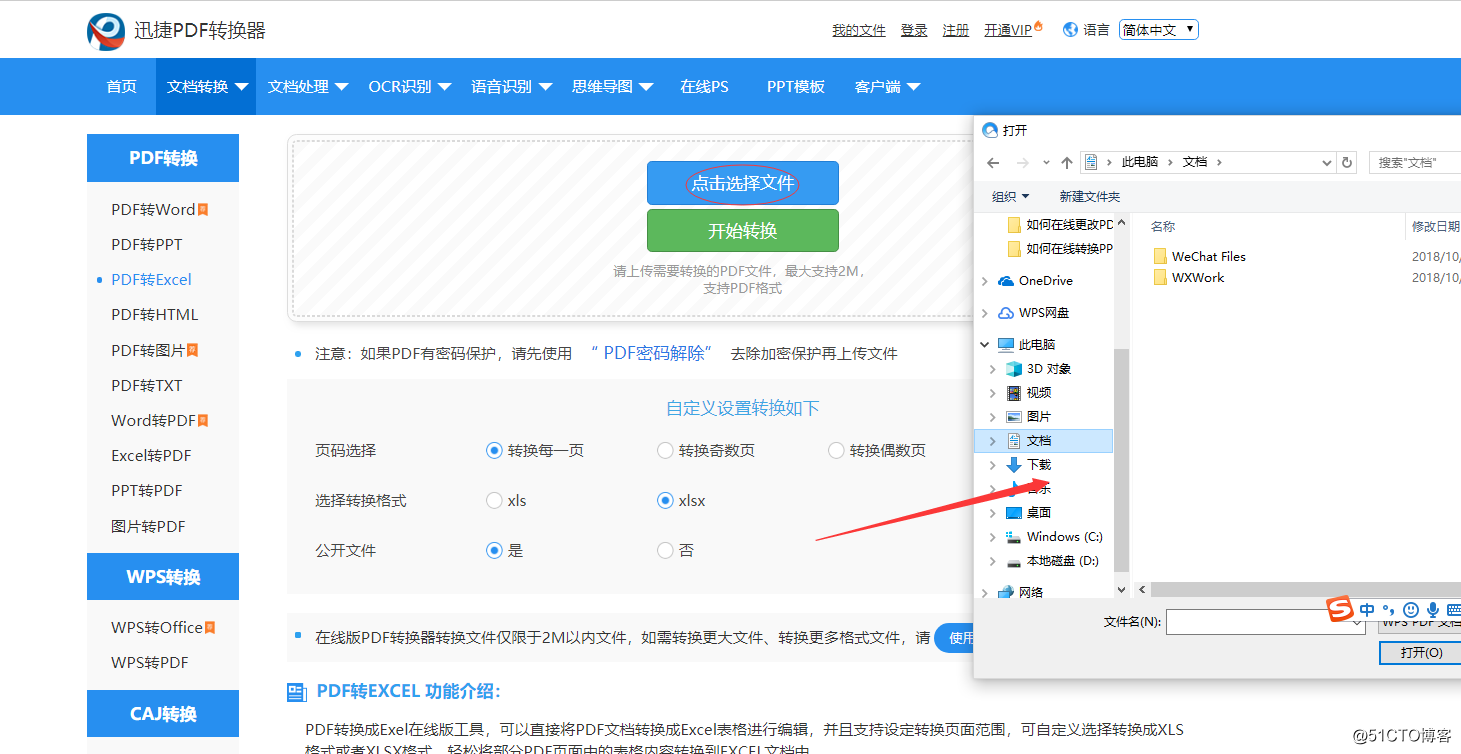Click the 注册 link
The image size is (1461, 754).
click(956, 31)
